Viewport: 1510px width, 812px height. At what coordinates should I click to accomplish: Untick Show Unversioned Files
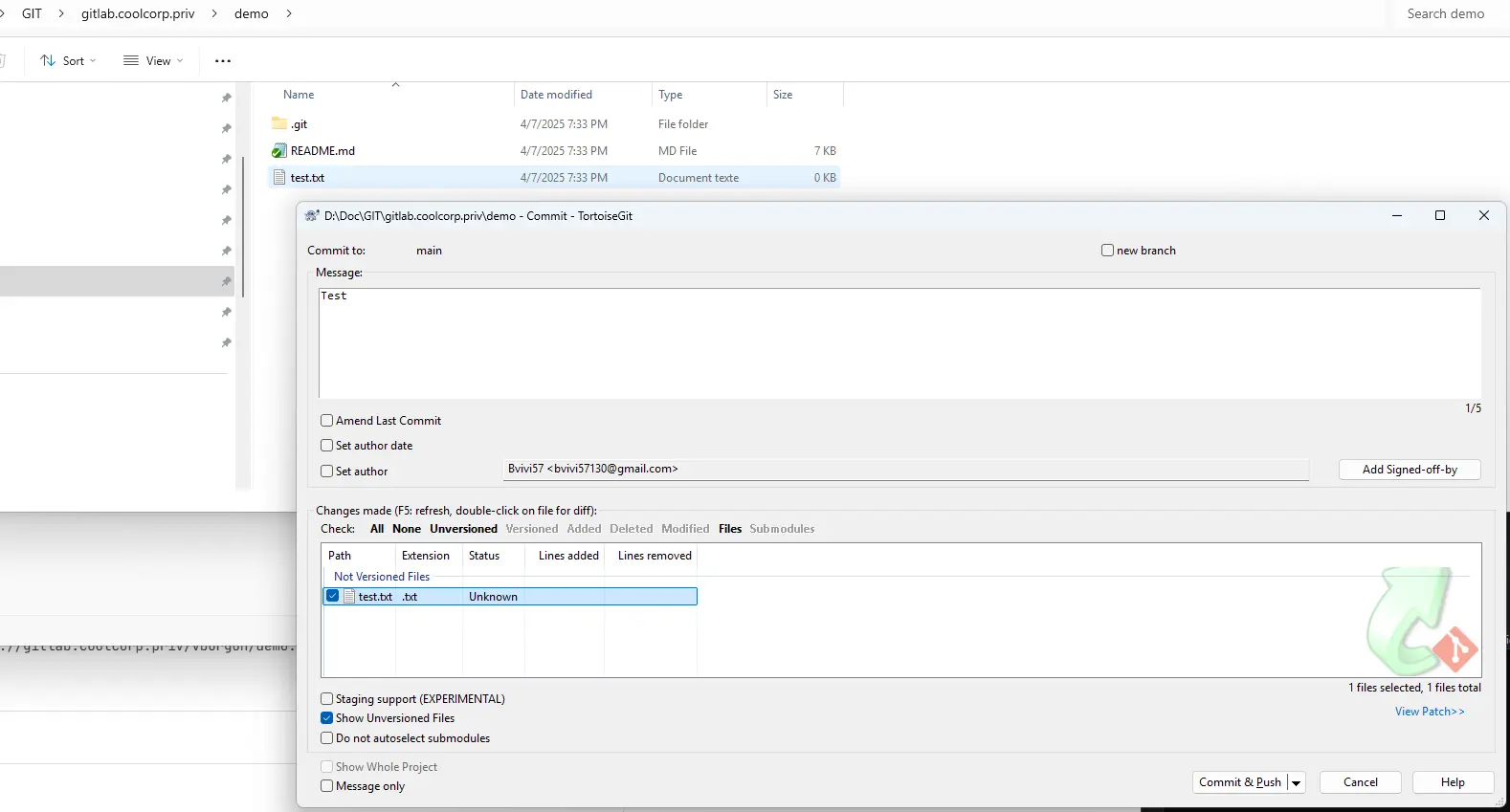326,718
